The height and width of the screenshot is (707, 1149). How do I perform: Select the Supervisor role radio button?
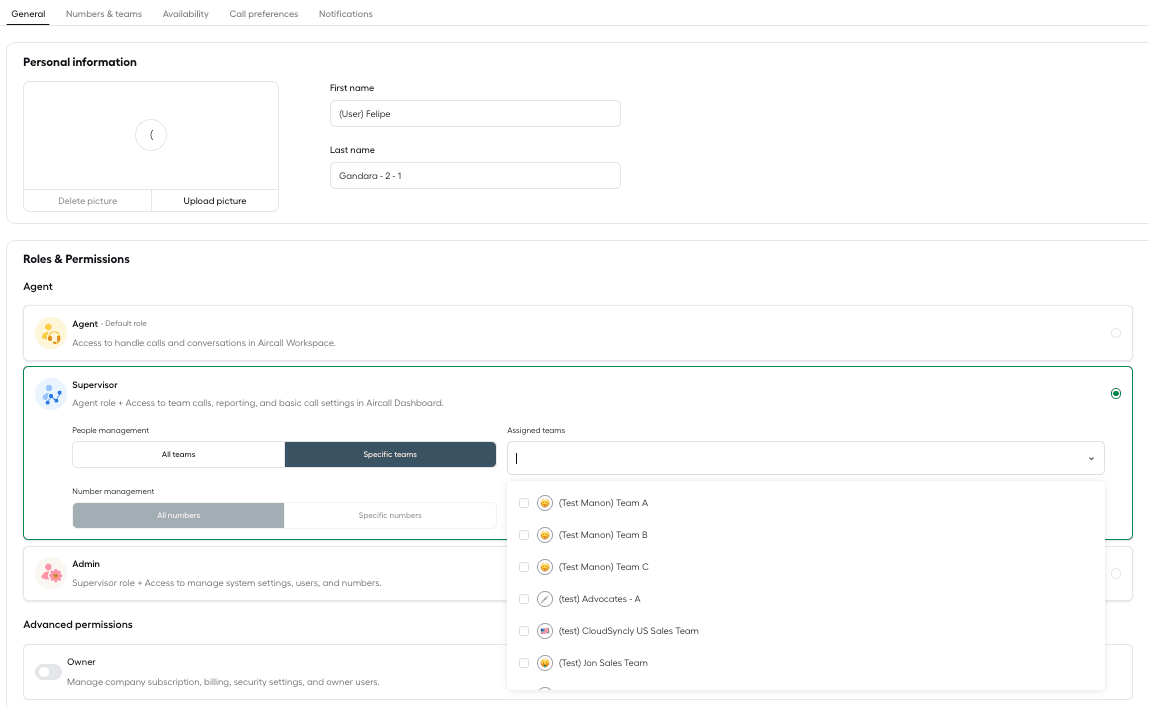pyautogui.click(x=1116, y=394)
